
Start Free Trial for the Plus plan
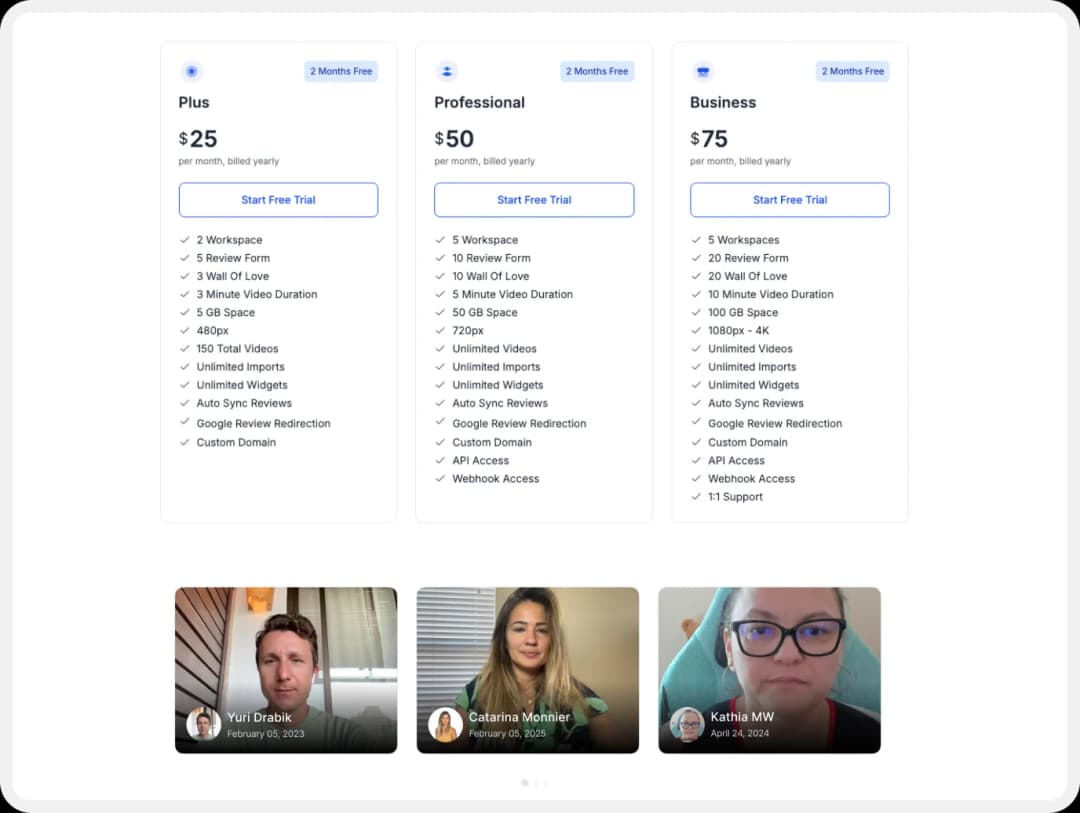tap(278, 200)
